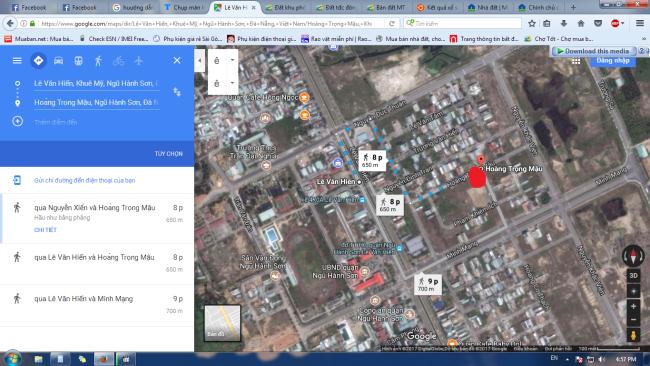This screenshot has width=650, height=366.
Task: Open TÙY CHỌN route options
Action: point(169,154)
